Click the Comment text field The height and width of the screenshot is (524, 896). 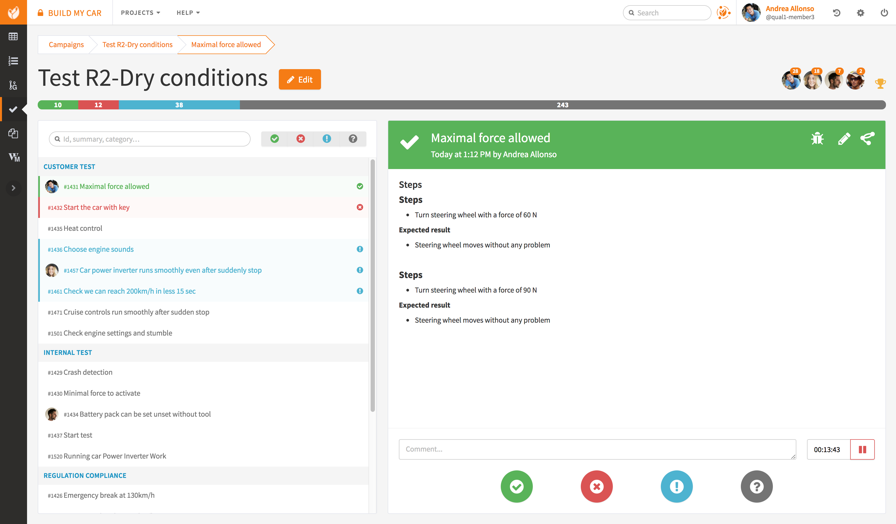(x=597, y=450)
